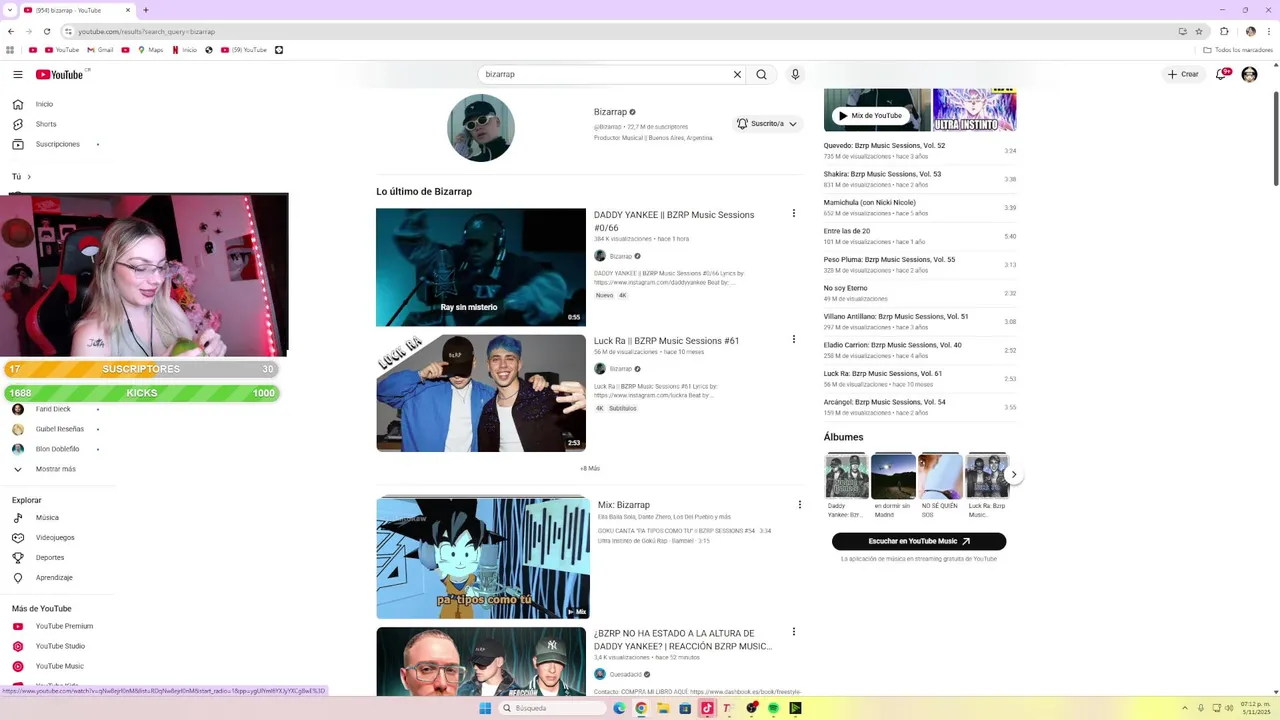This screenshot has width=1280, height=720.
Task: Open Bizarrap channel avatar
Action: [481, 128]
